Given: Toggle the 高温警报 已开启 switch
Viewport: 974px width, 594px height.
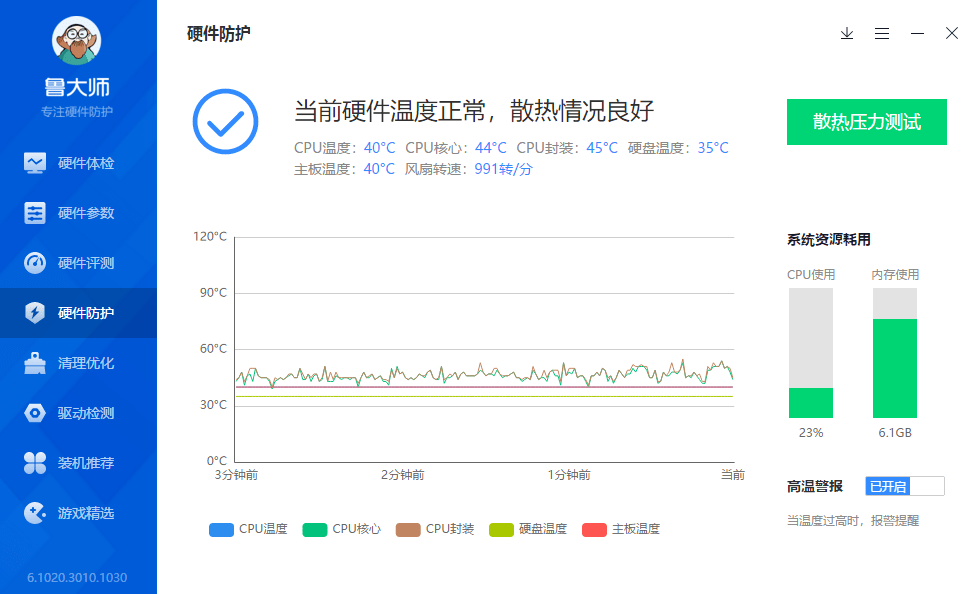Looking at the screenshot, I should tap(904, 486).
